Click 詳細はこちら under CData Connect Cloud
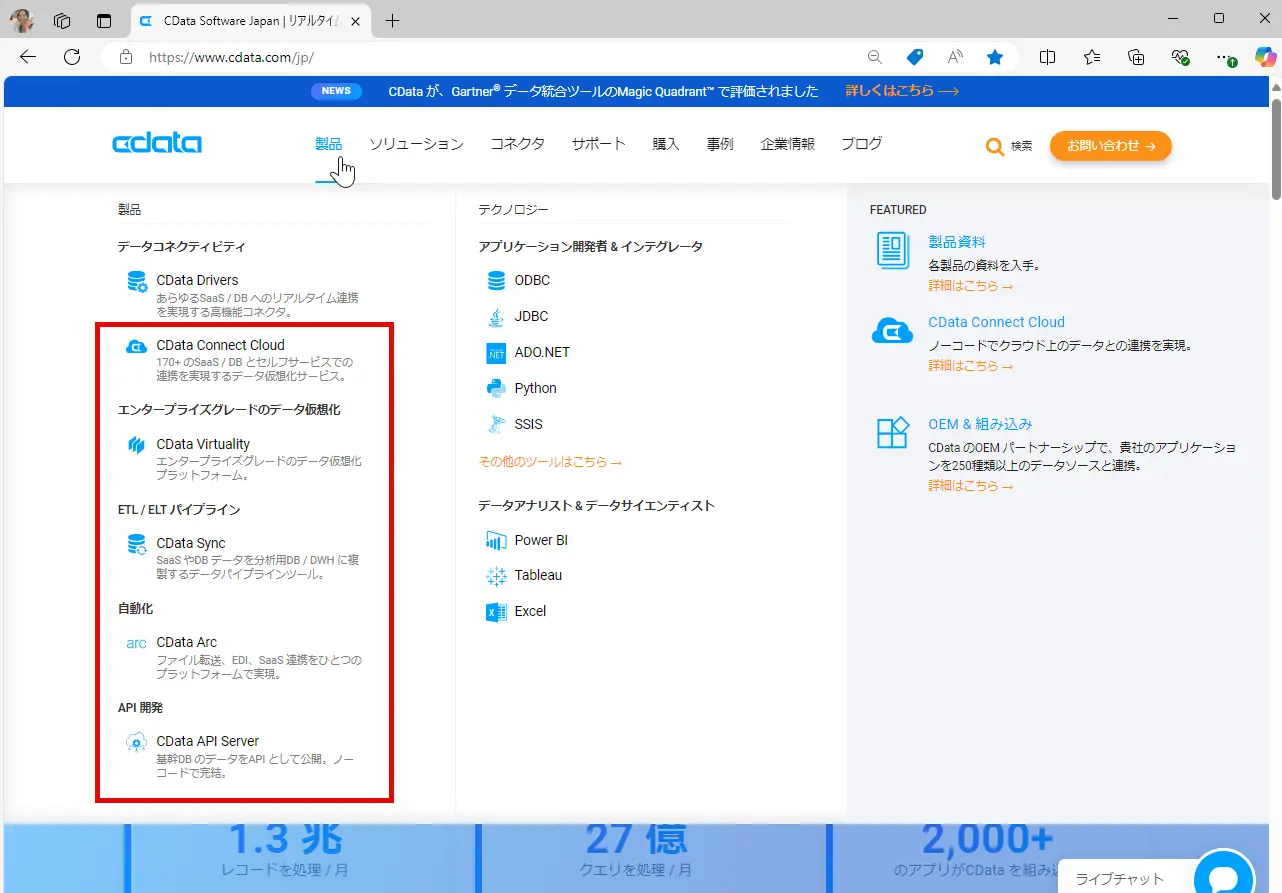The height and width of the screenshot is (893, 1282). [x=970, y=366]
